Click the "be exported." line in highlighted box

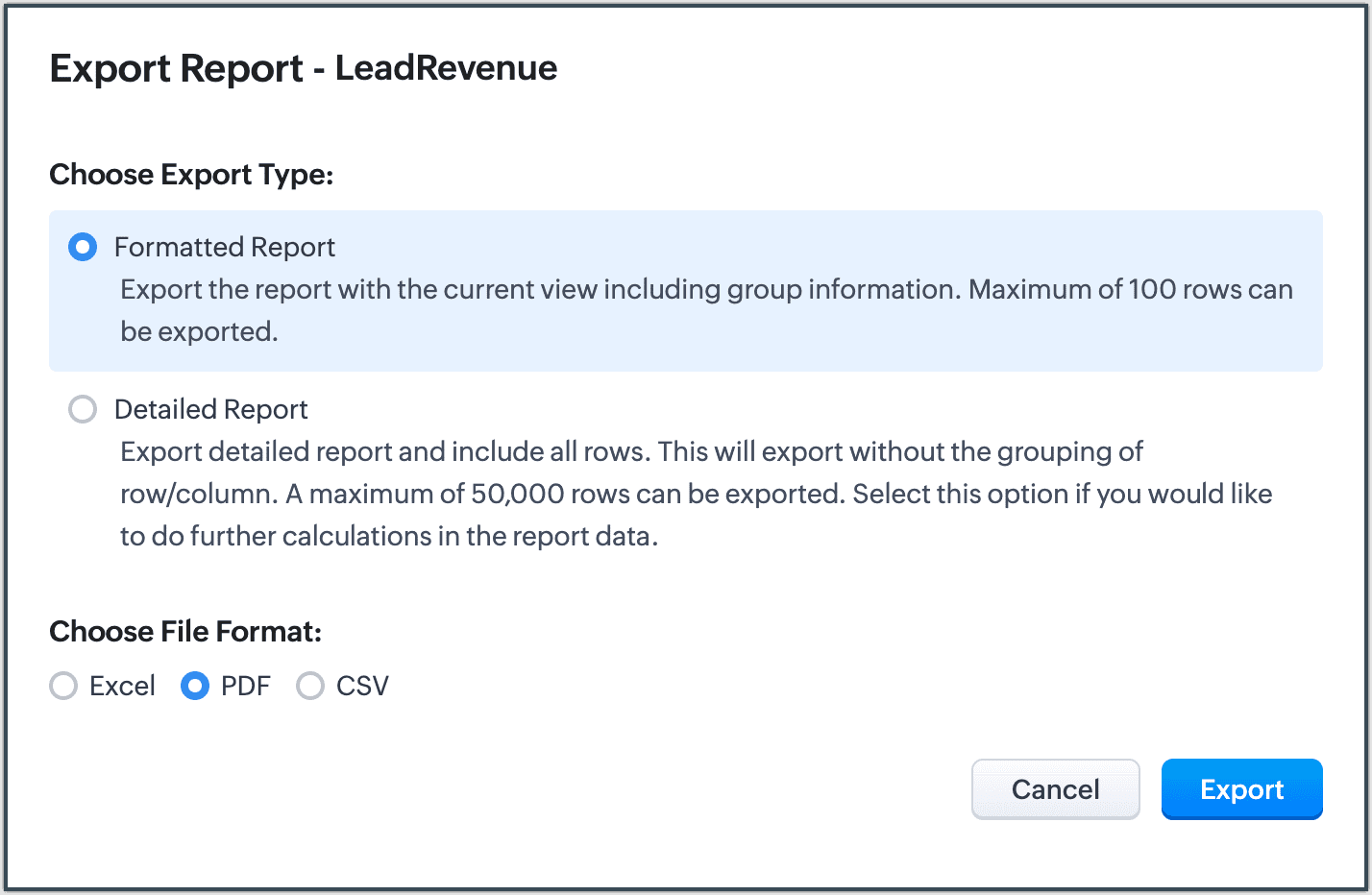[199, 332]
